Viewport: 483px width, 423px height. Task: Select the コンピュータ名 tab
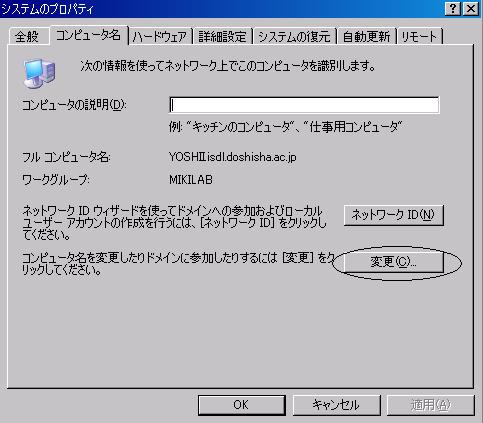[89, 35]
